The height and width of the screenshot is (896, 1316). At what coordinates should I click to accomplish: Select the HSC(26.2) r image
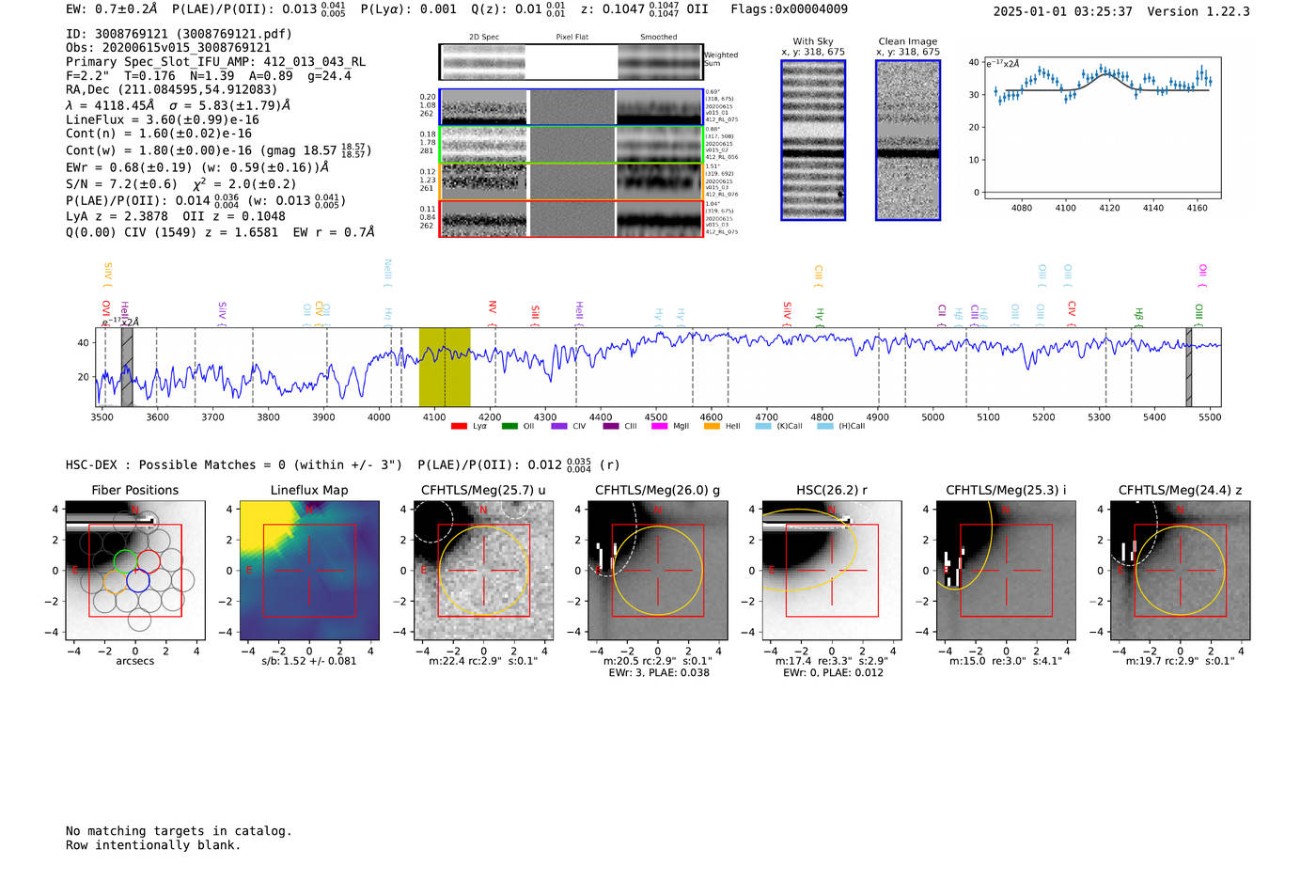pyautogui.click(x=831, y=571)
